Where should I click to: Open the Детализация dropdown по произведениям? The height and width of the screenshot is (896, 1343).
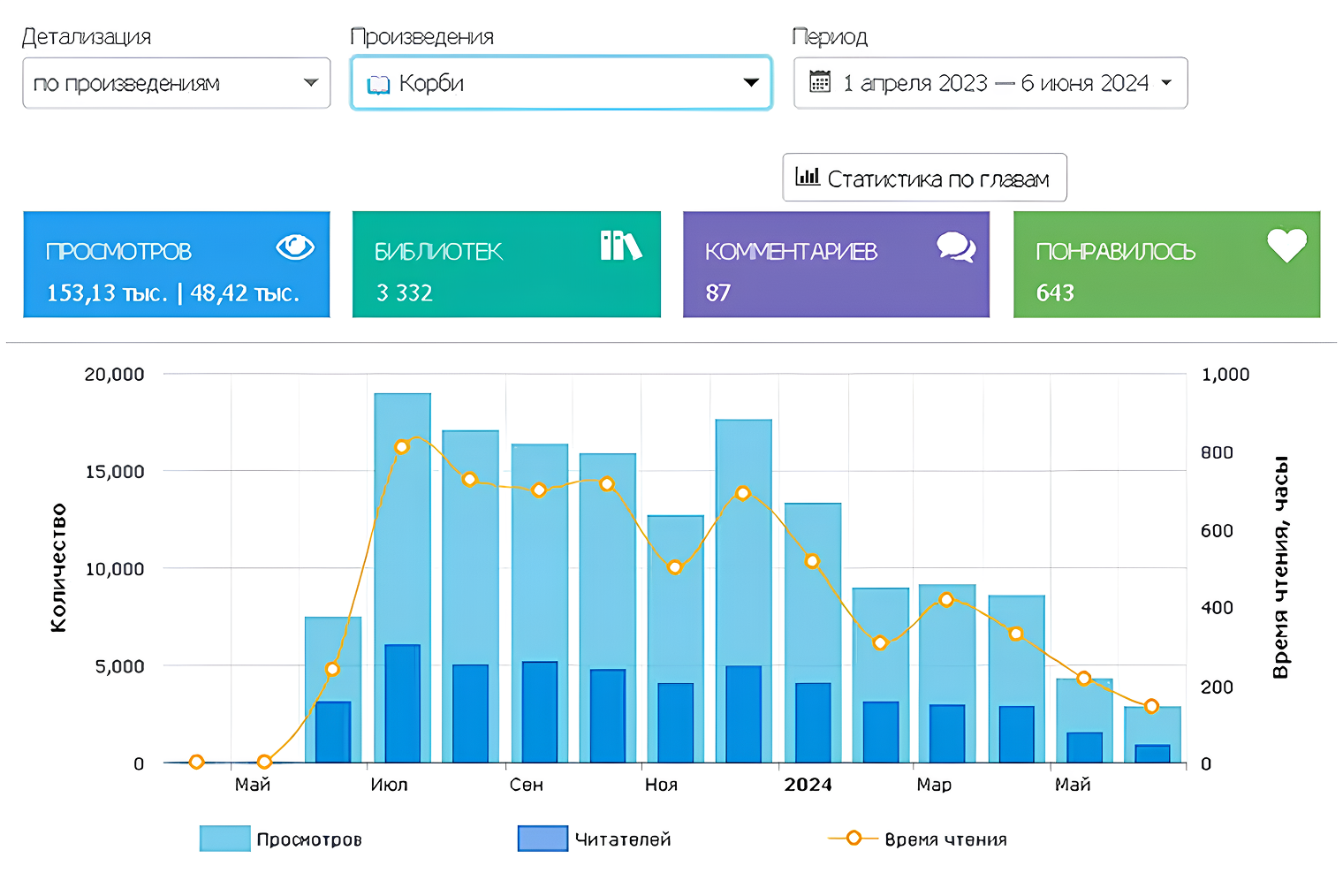[x=177, y=83]
